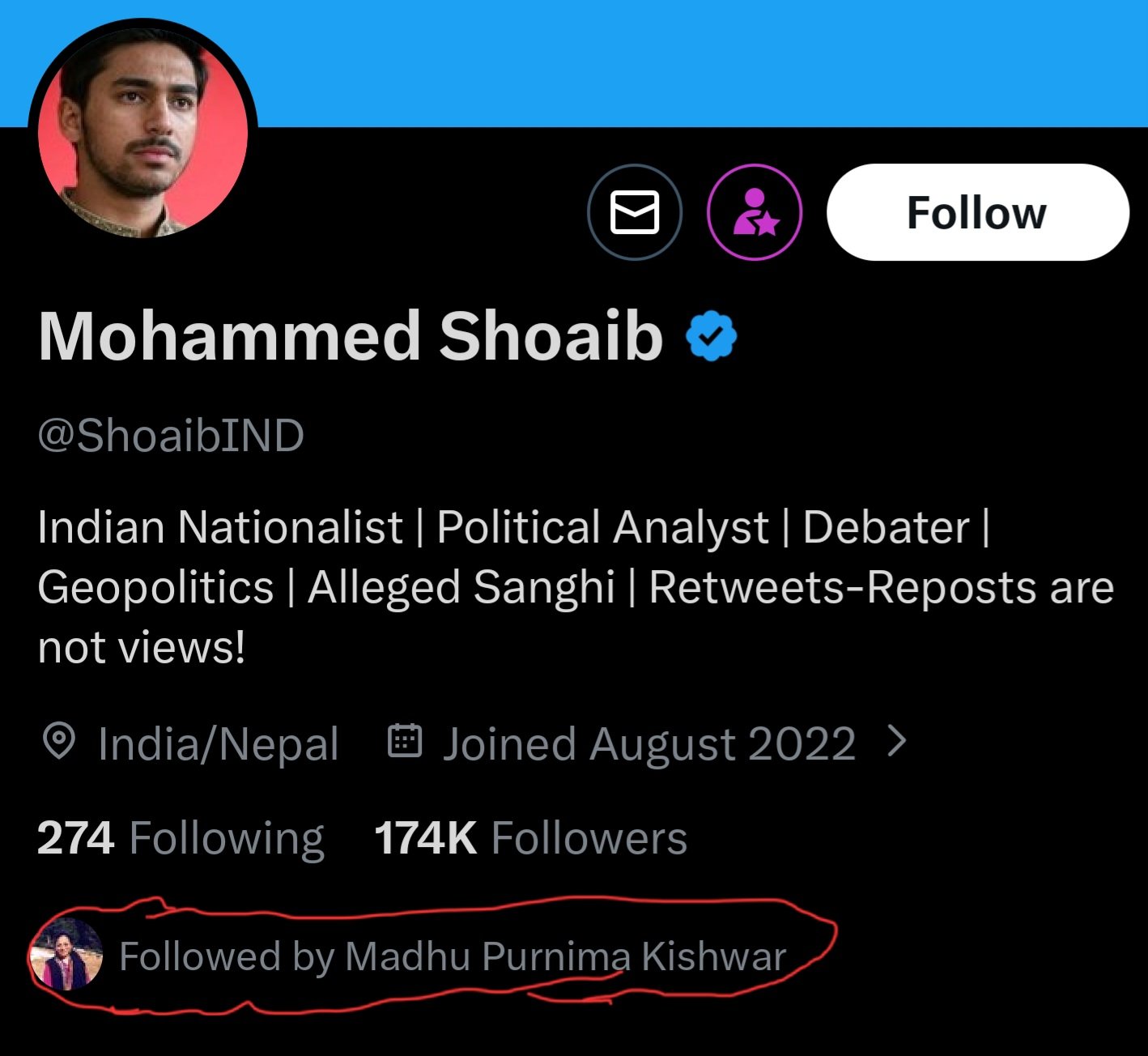Click "Alleged Sanghi" in the bio
The height and width of the screenshot is (1056, 1148).
(461, 587)
